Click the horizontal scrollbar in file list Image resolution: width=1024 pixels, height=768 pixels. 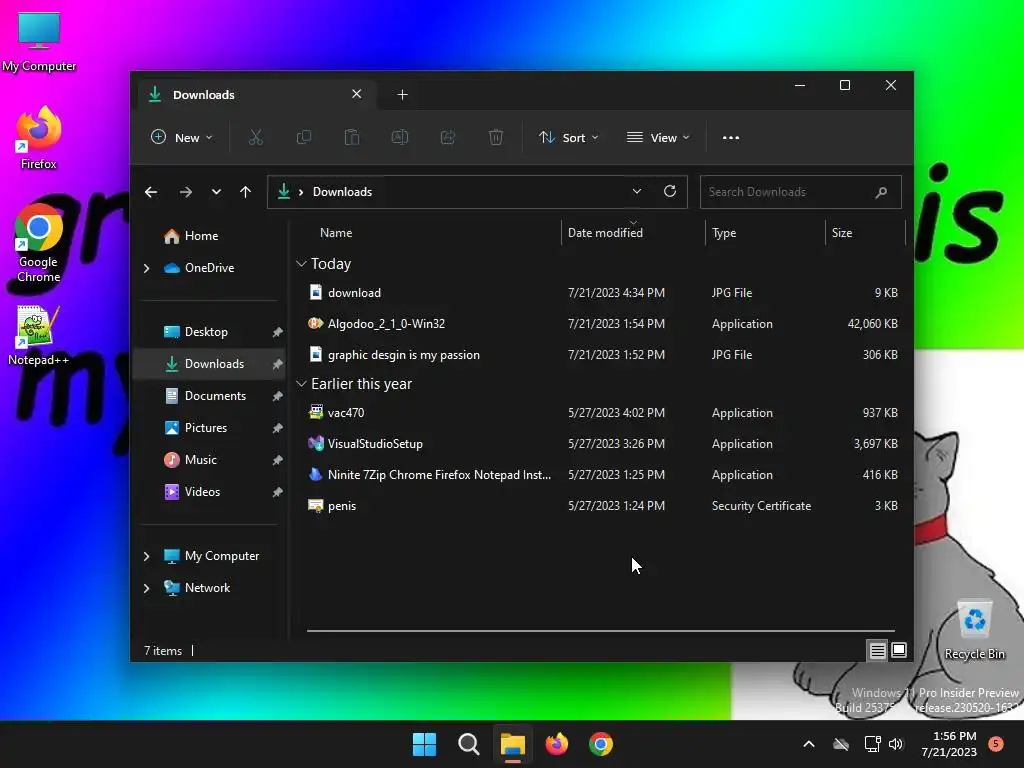click(x=601, y=631)
